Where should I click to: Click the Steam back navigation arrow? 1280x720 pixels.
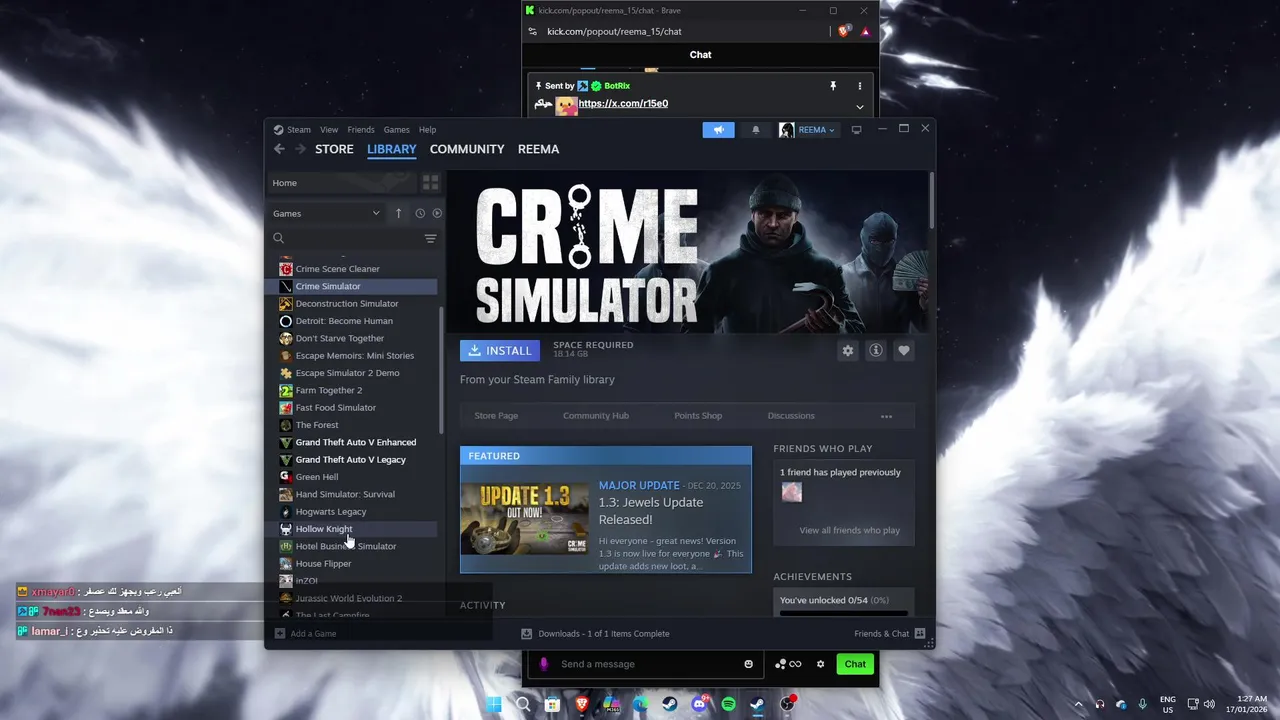[279, 149]
